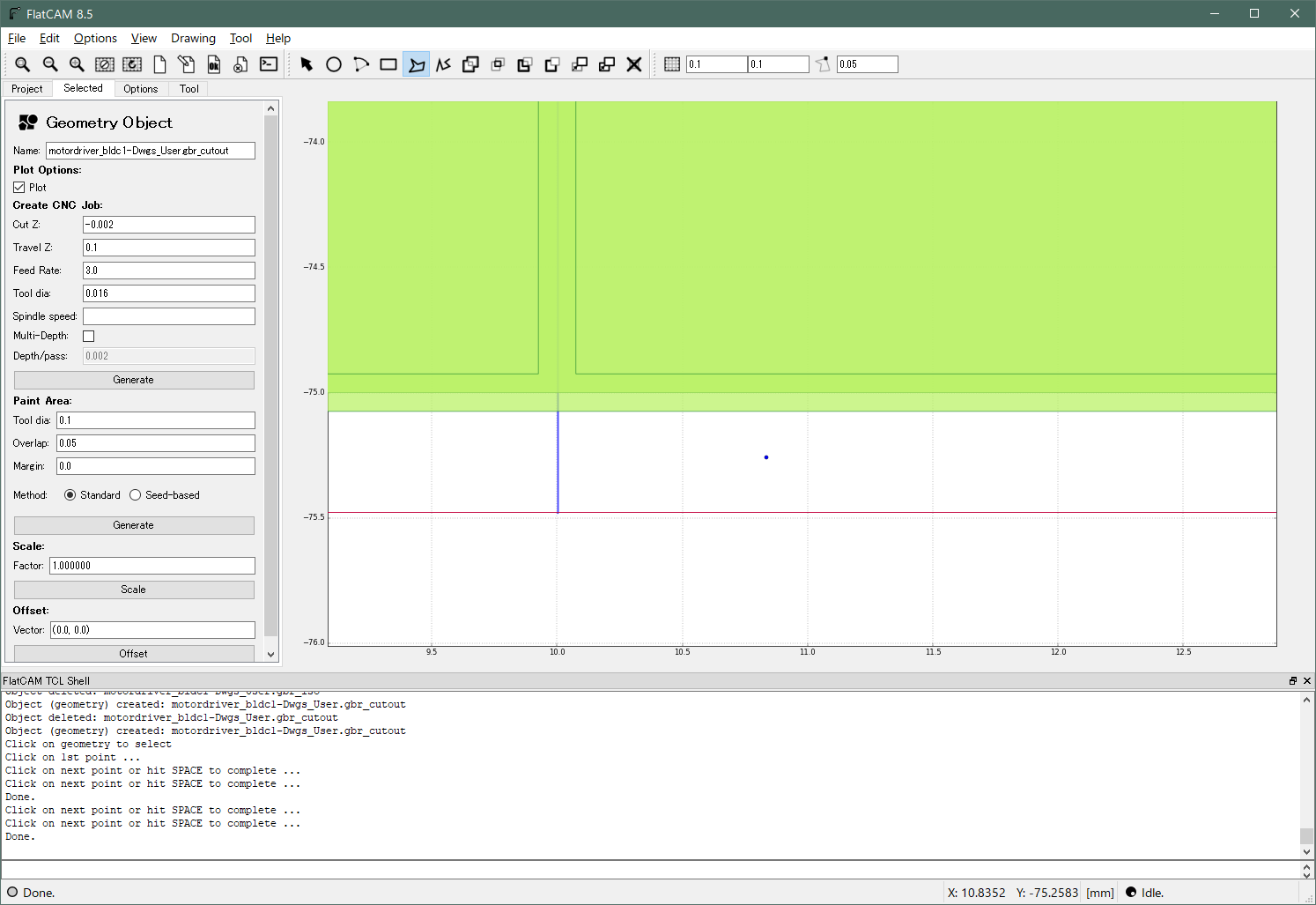
Task: Click the Offset Vector input field
Action: click(152, 630)
